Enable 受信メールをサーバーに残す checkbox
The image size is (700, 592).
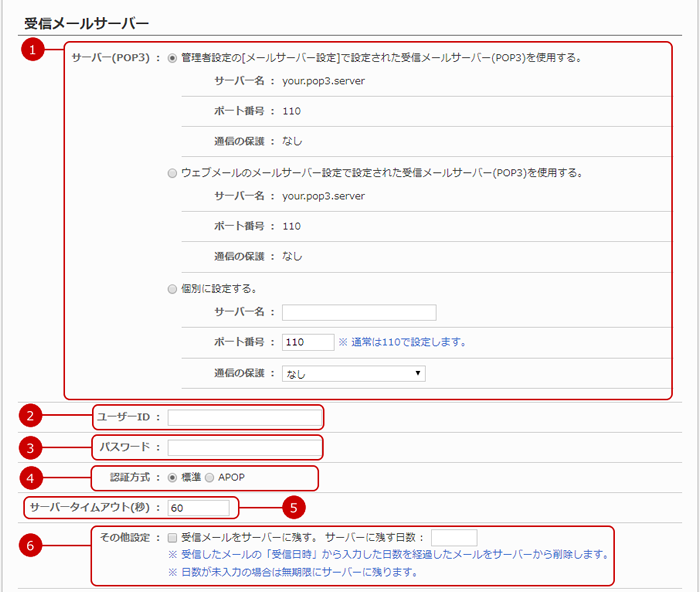point(173,537)
